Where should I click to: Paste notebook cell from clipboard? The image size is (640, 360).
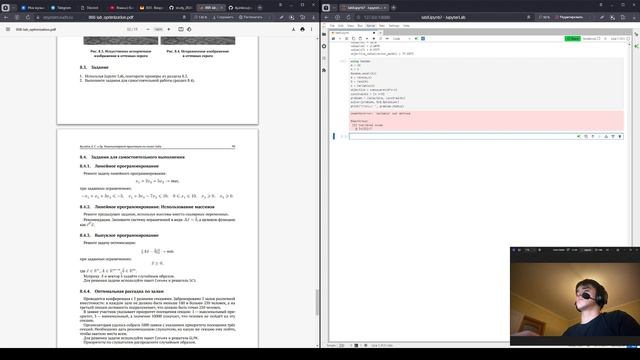point(360,39)
